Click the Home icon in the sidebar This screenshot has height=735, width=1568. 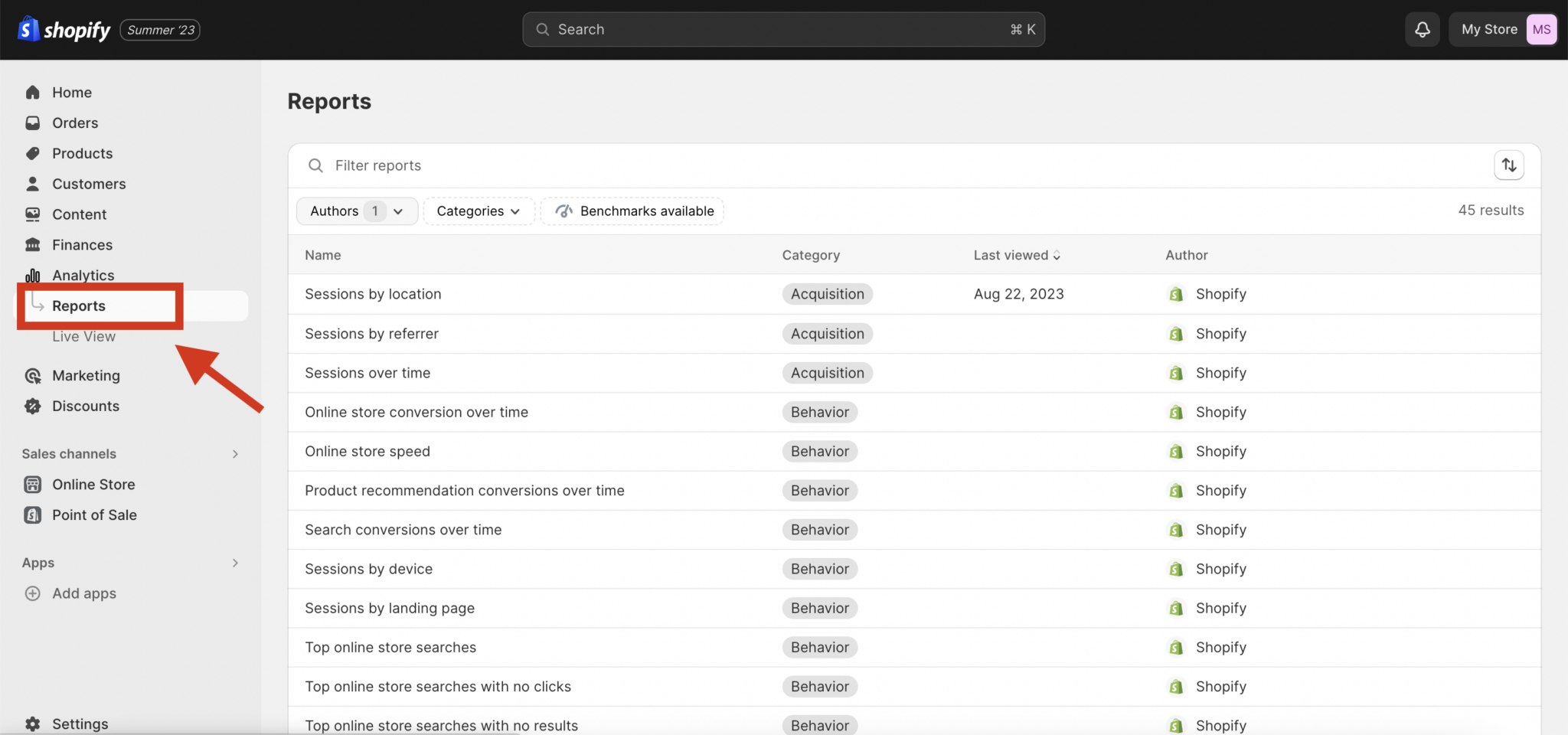pos(32,92)
